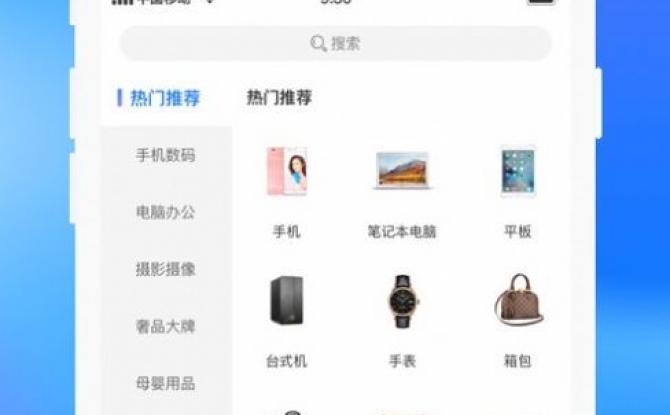The height and width of the screenshot is (415, 670).
Task: Click the 台式机 text label
Action: [287, 362]
